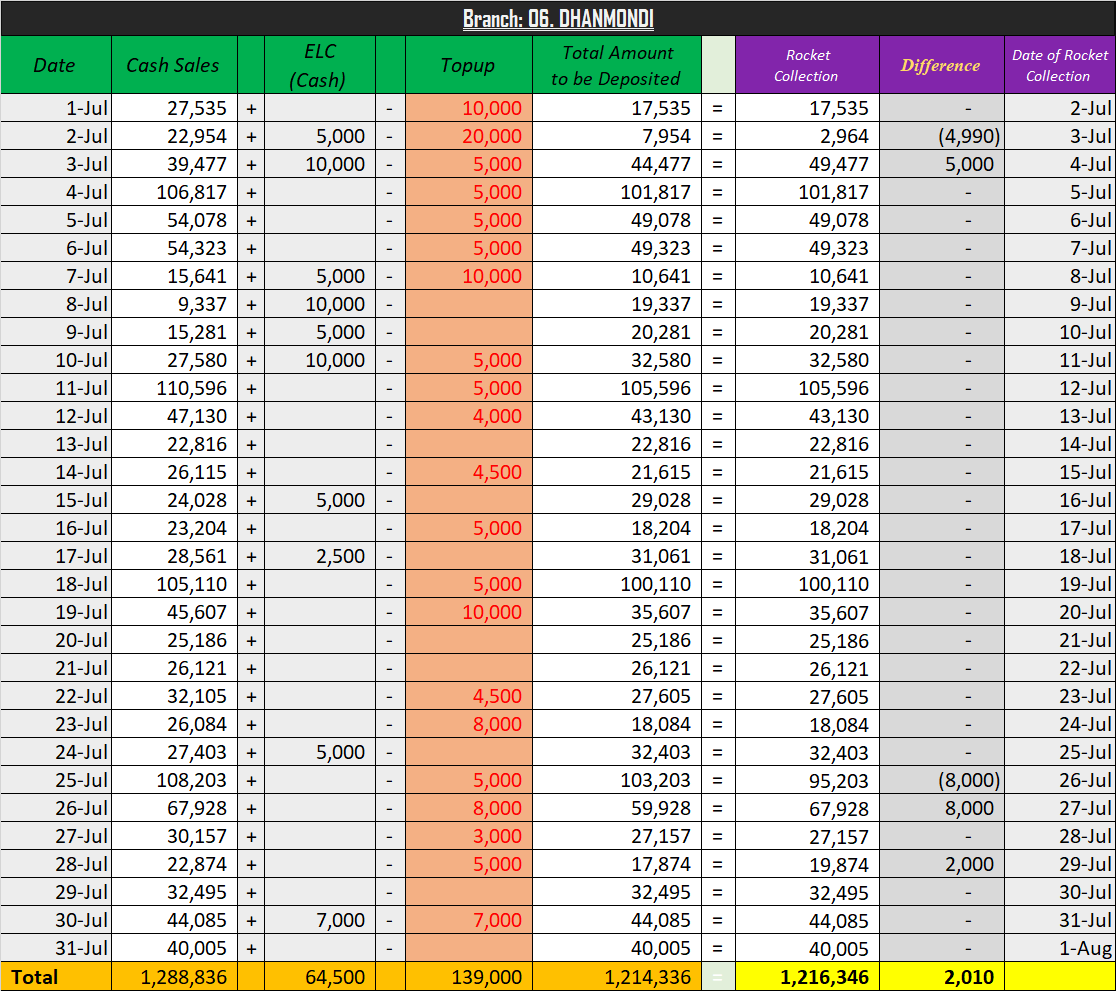Click the Total row label cell
The width and height of the screenshot is (1116, 991).
pos(56,977)
